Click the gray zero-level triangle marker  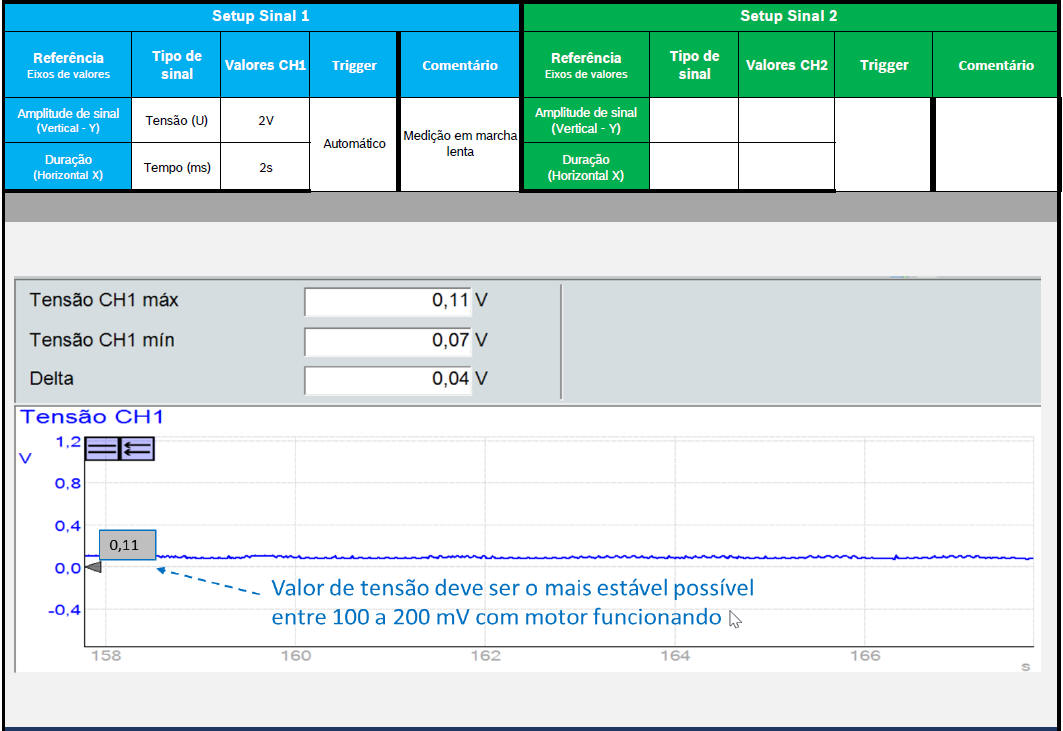pyautogui.click(x=92, y=567)
